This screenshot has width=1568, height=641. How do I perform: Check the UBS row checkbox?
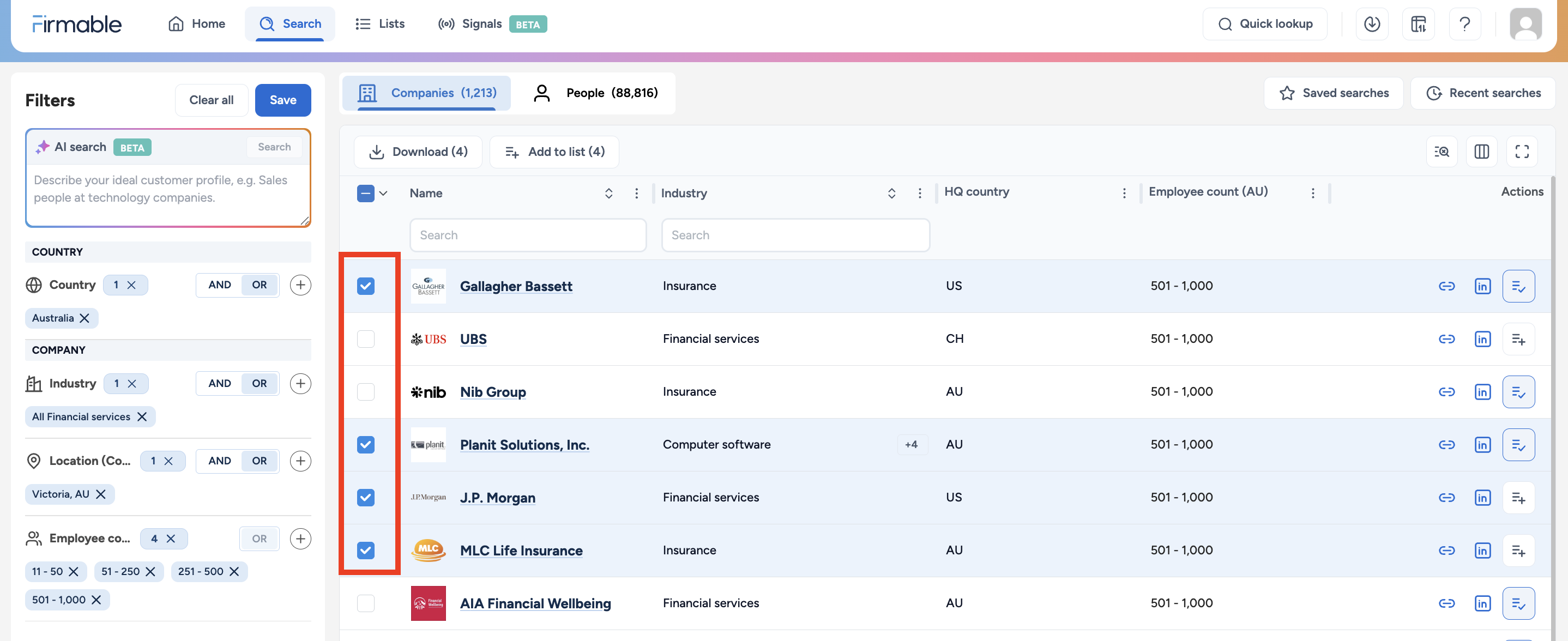tap(365, 339)
